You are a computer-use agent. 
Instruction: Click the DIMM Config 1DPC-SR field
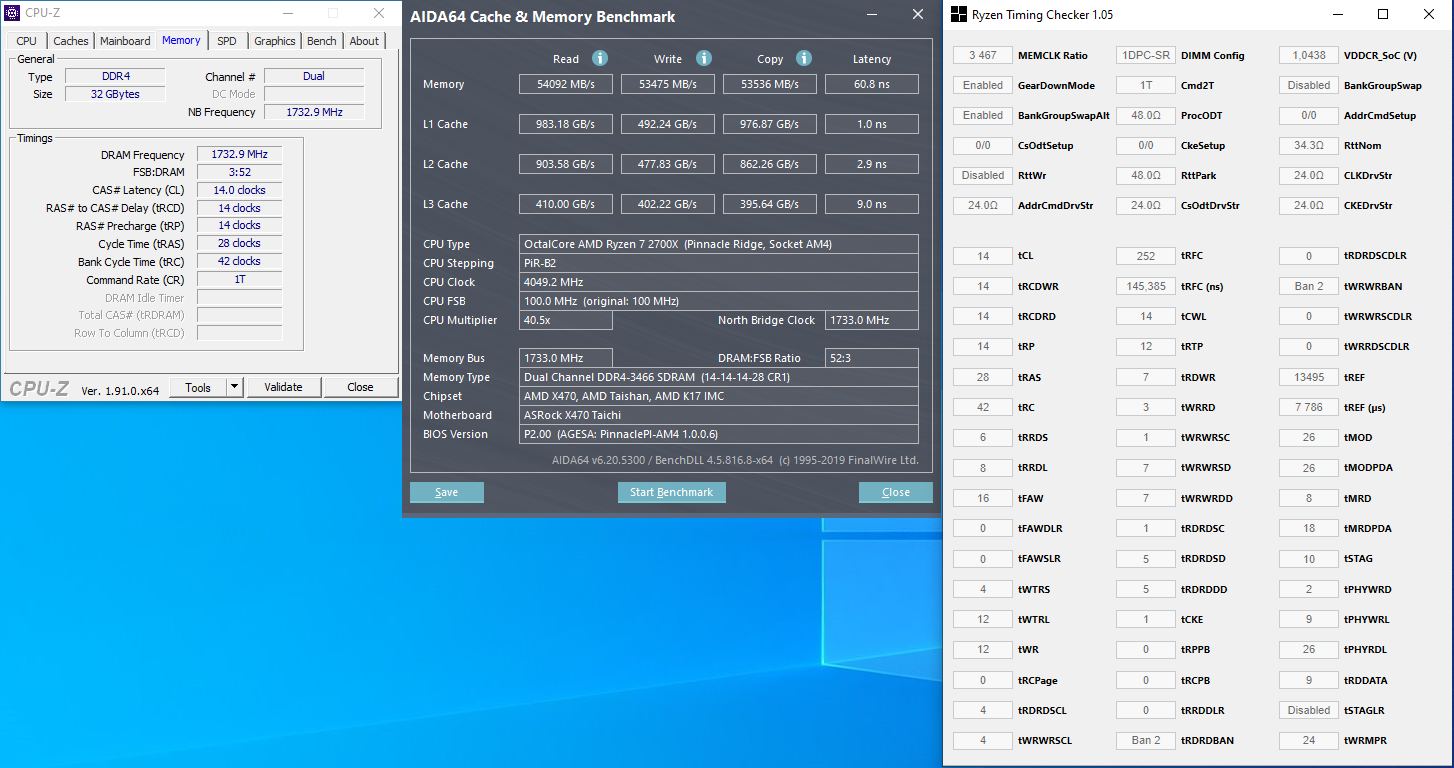[1146, 56]
